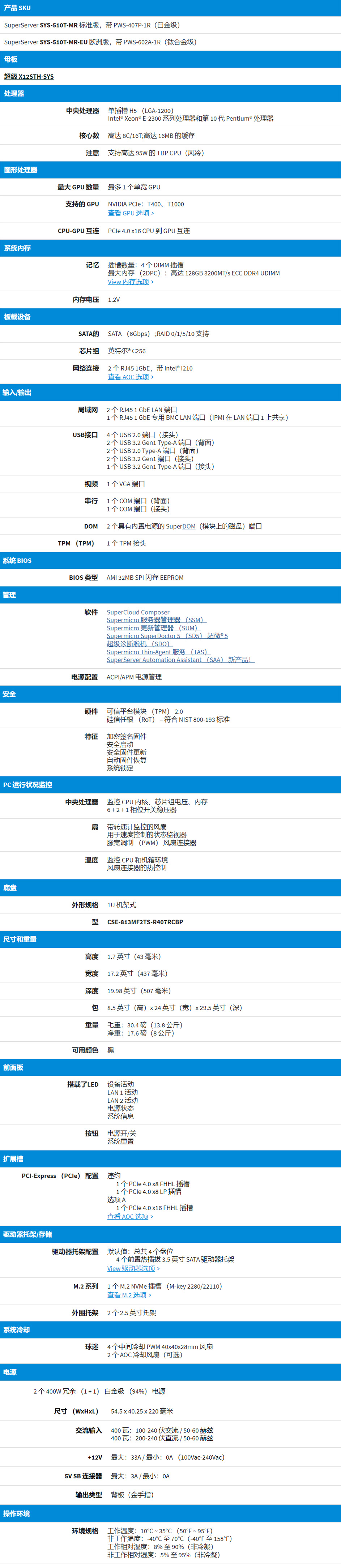This screenshot has width=341, height=1568.
Task: Click the 查看 M.2 选项 link
Action: [x=127, y=1295]
